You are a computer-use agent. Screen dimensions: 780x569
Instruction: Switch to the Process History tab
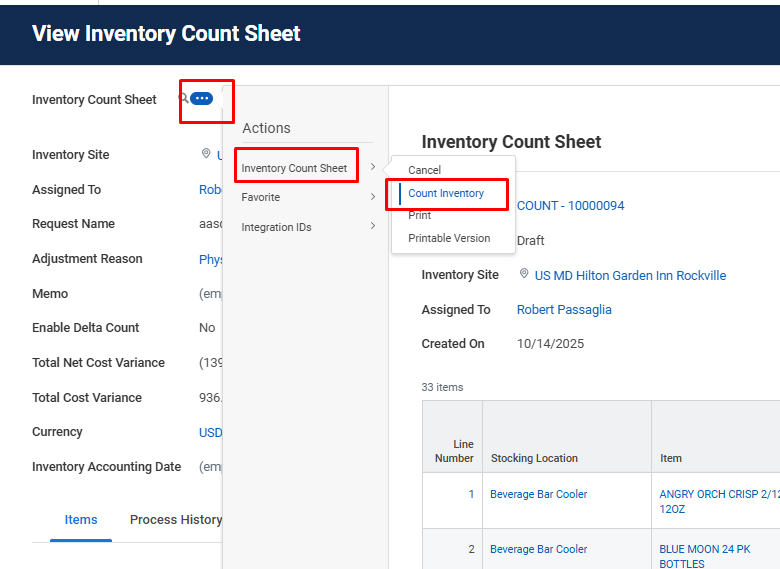(x=175, y=520)
